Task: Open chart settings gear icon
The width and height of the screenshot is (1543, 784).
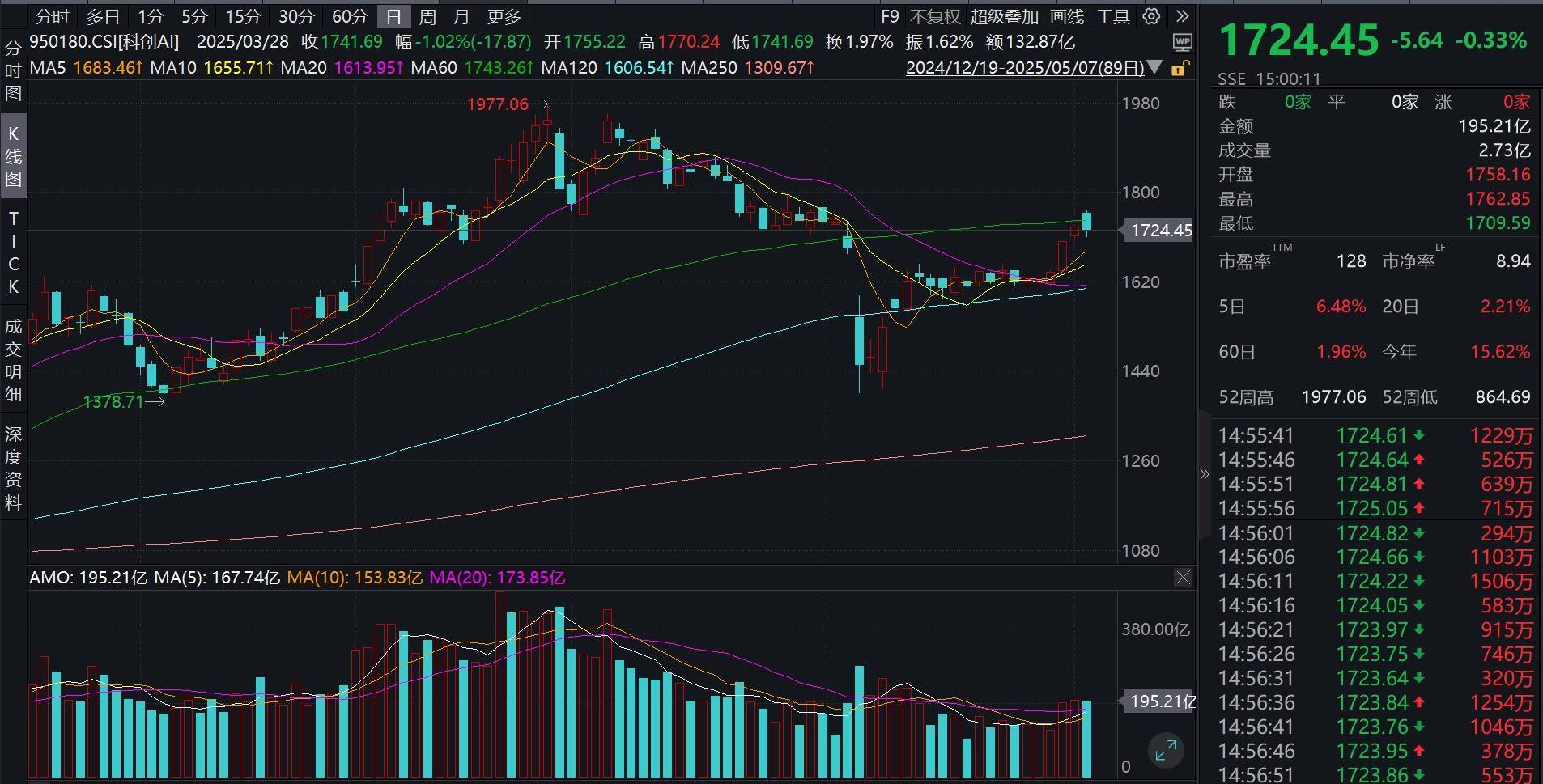Action: [1151, 16]
